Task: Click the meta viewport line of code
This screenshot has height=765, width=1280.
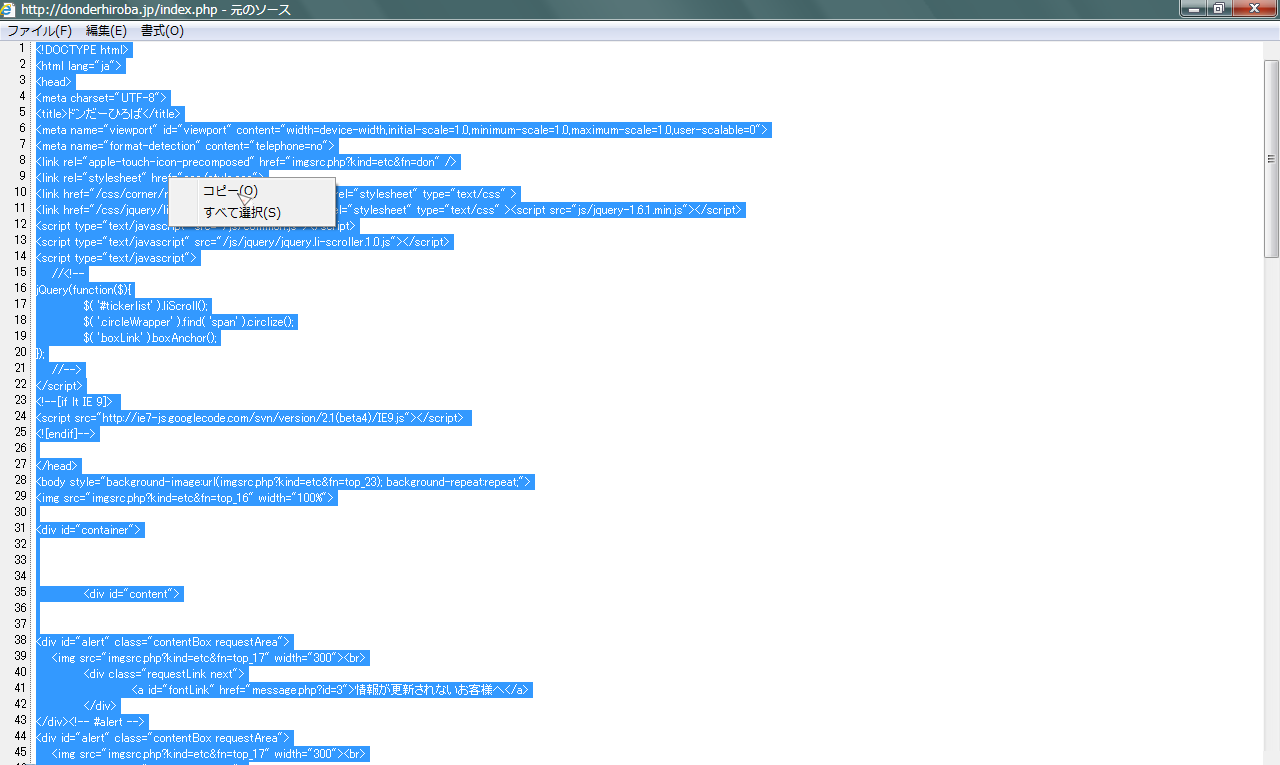Action: 400,130
